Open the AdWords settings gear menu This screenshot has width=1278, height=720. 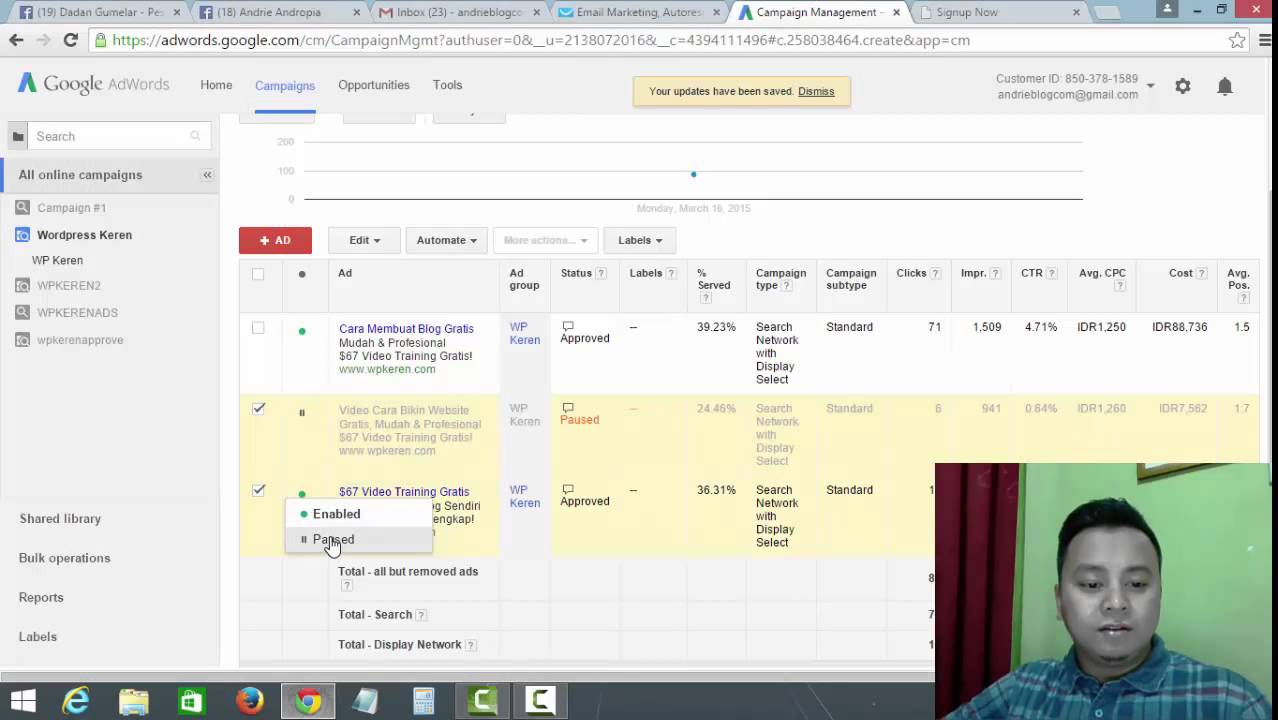[1183, 87]
